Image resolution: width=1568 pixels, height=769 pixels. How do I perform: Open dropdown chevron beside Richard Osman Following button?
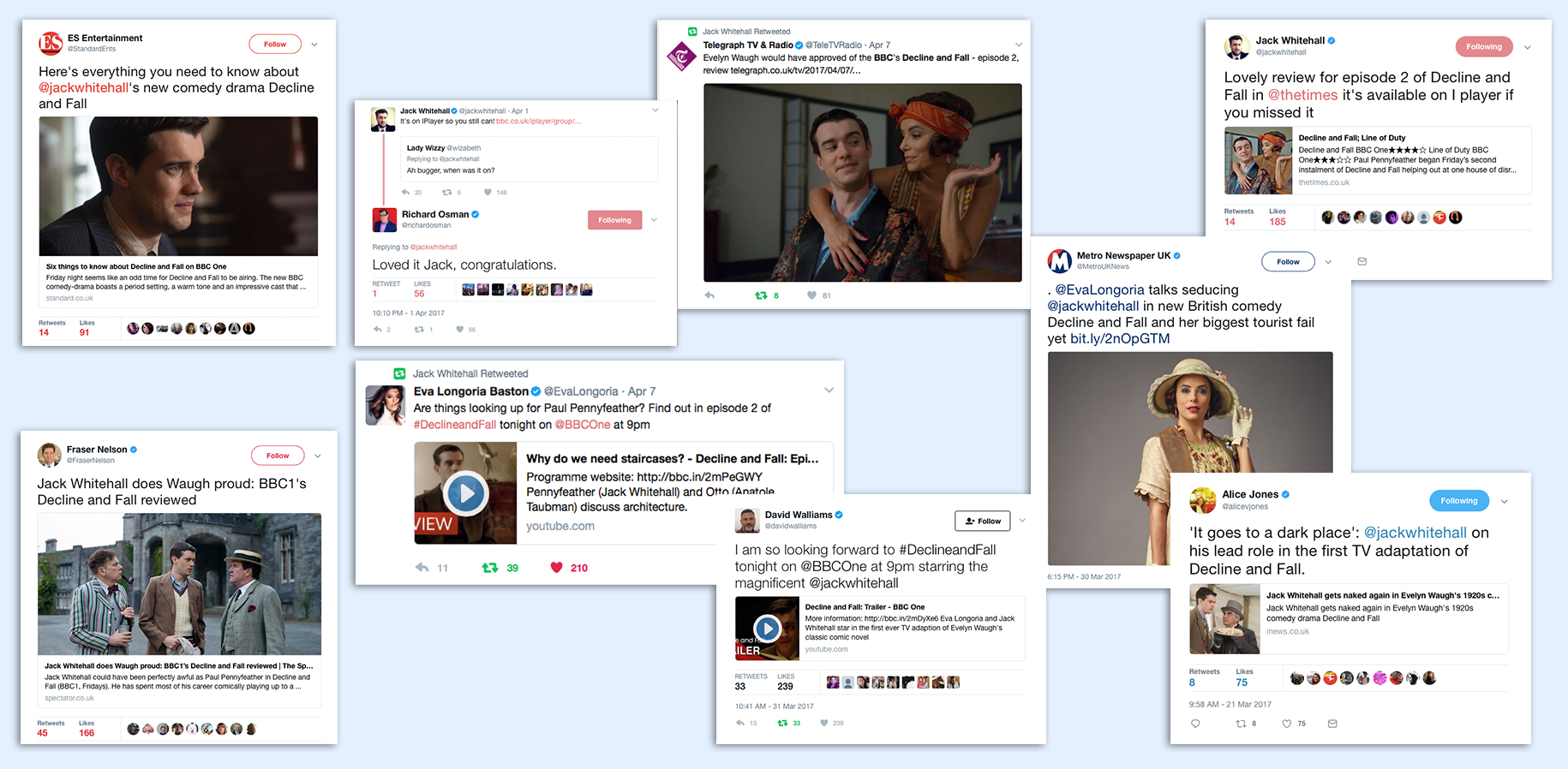pos(654,220)
